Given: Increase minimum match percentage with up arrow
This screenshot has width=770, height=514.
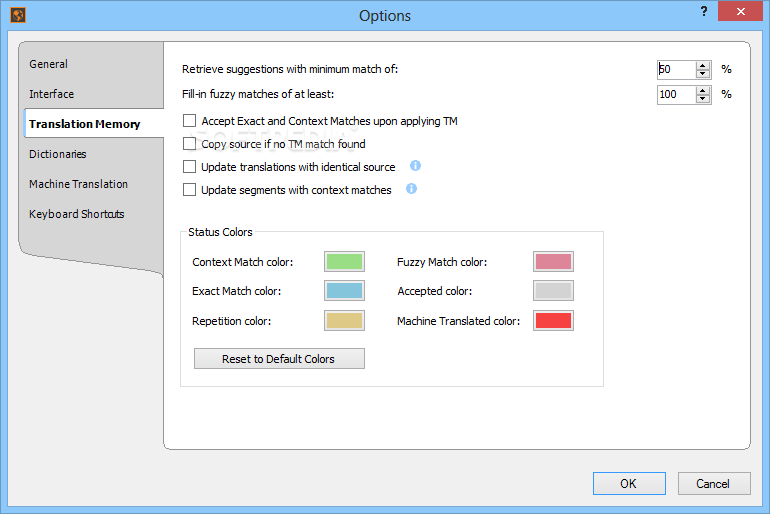Looking at the screenshot, I should click(702, 65).
